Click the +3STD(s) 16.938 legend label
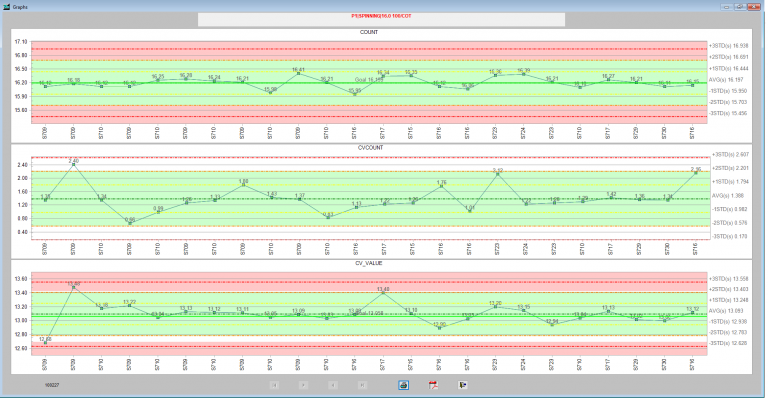Image resolution: width=768 pixels, height=399 pixels. pyautogui.click(x=728, y=46)
